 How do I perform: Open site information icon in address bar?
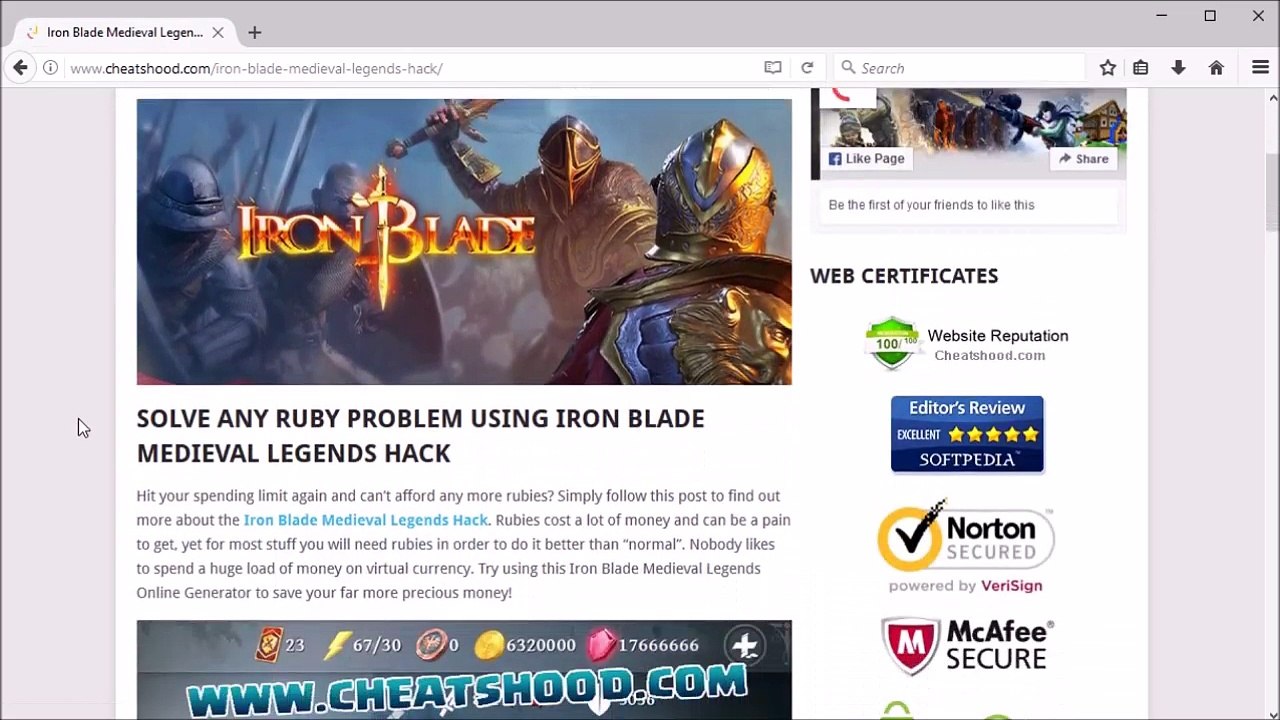(50, 68)
